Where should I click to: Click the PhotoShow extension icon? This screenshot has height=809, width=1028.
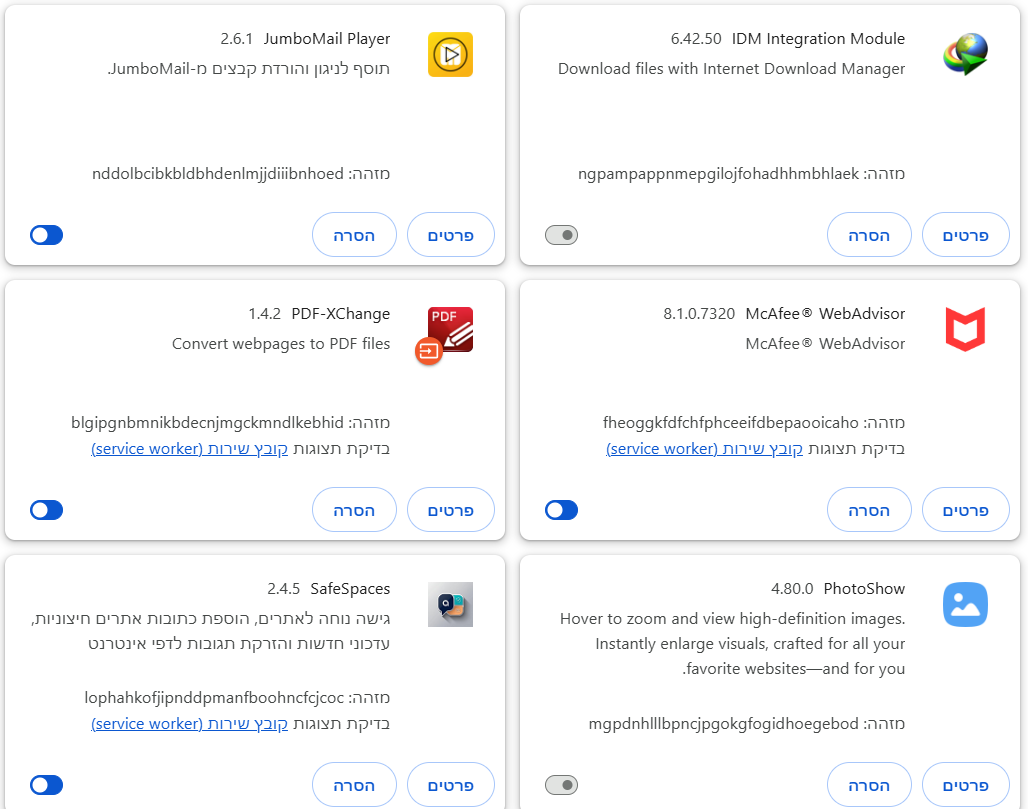click(965, 604)
